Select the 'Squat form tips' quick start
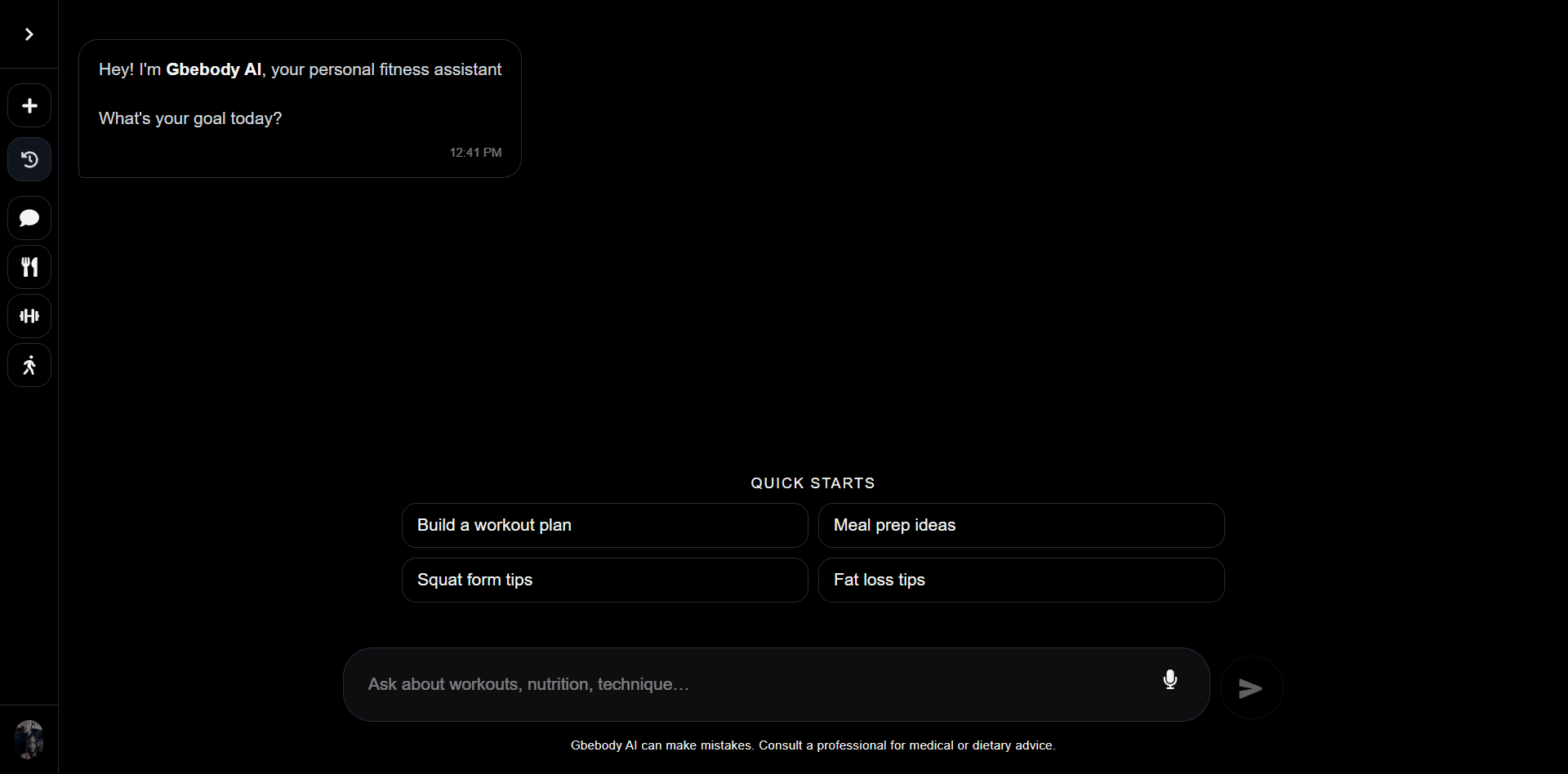 tap(605, 580)
